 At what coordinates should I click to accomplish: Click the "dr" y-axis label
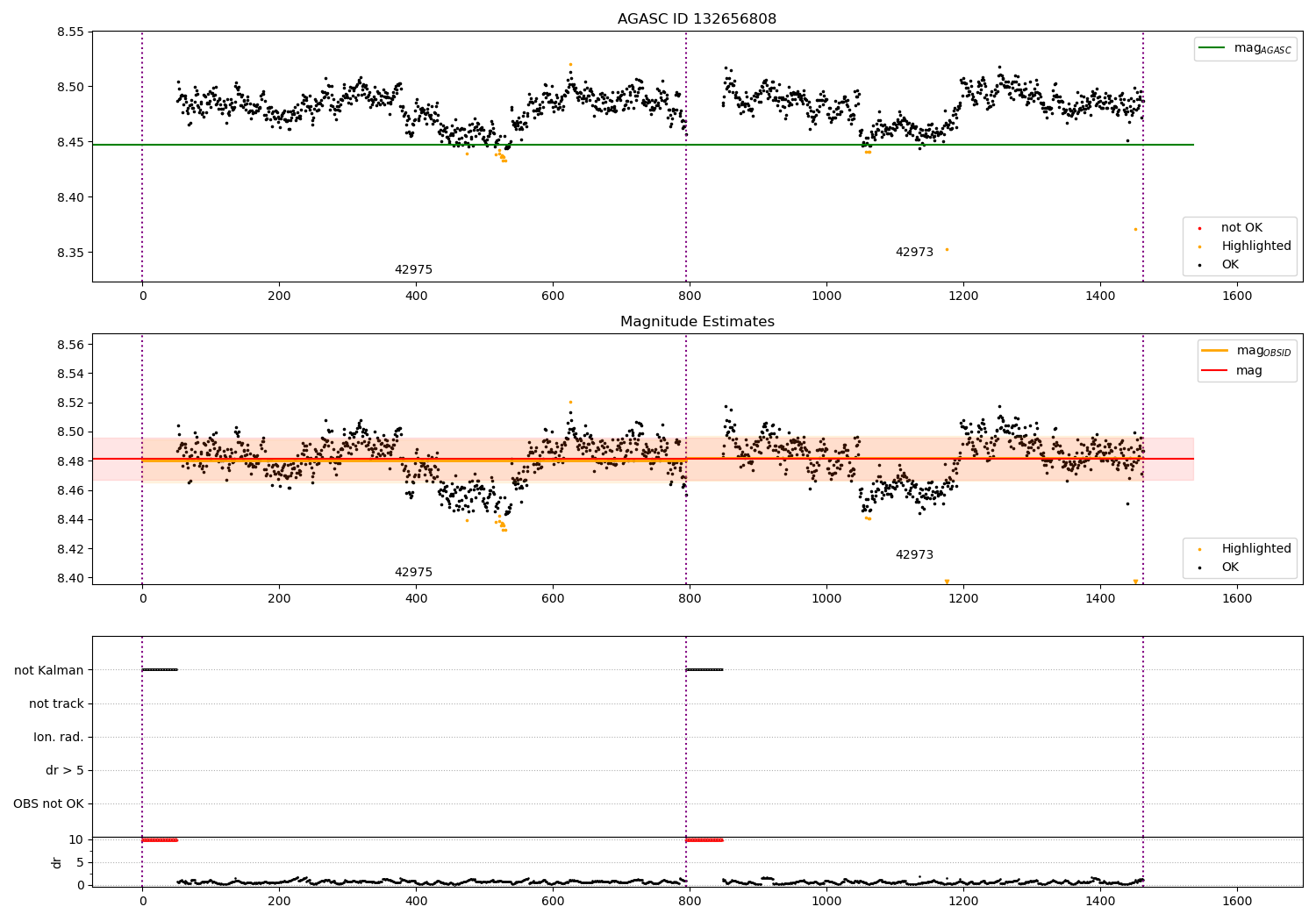(57, 862)
